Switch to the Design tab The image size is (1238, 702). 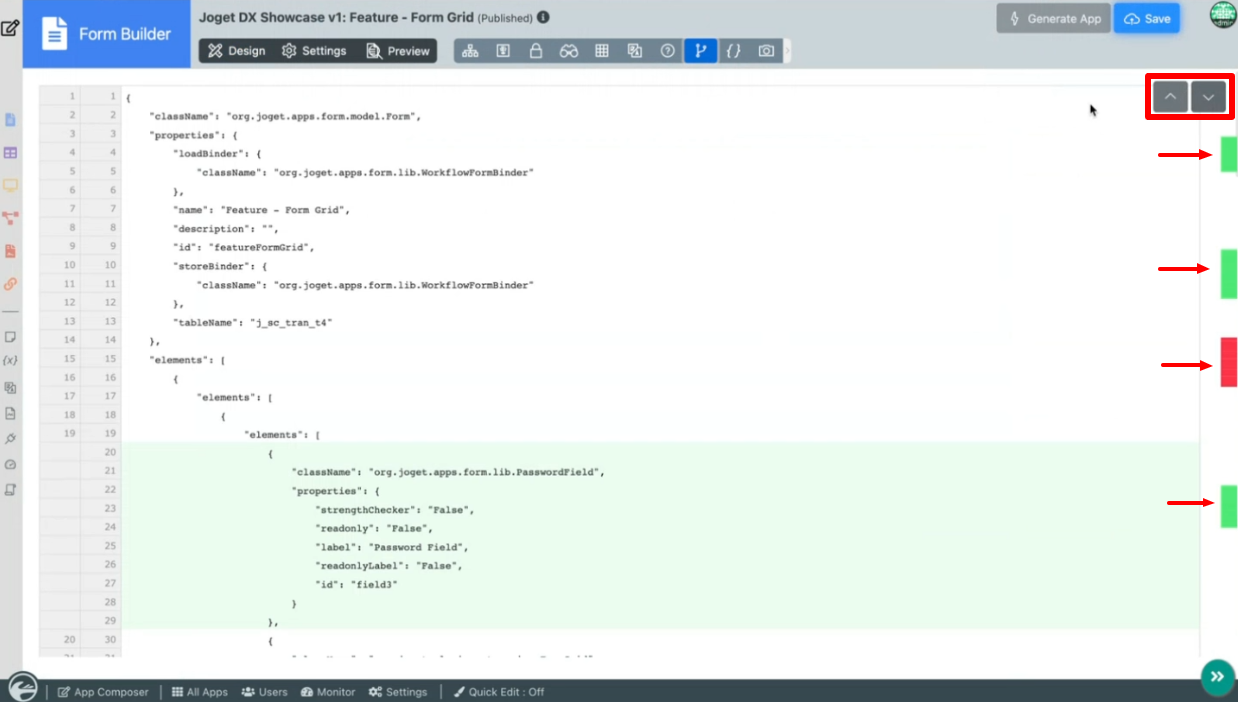pos(237,51)
